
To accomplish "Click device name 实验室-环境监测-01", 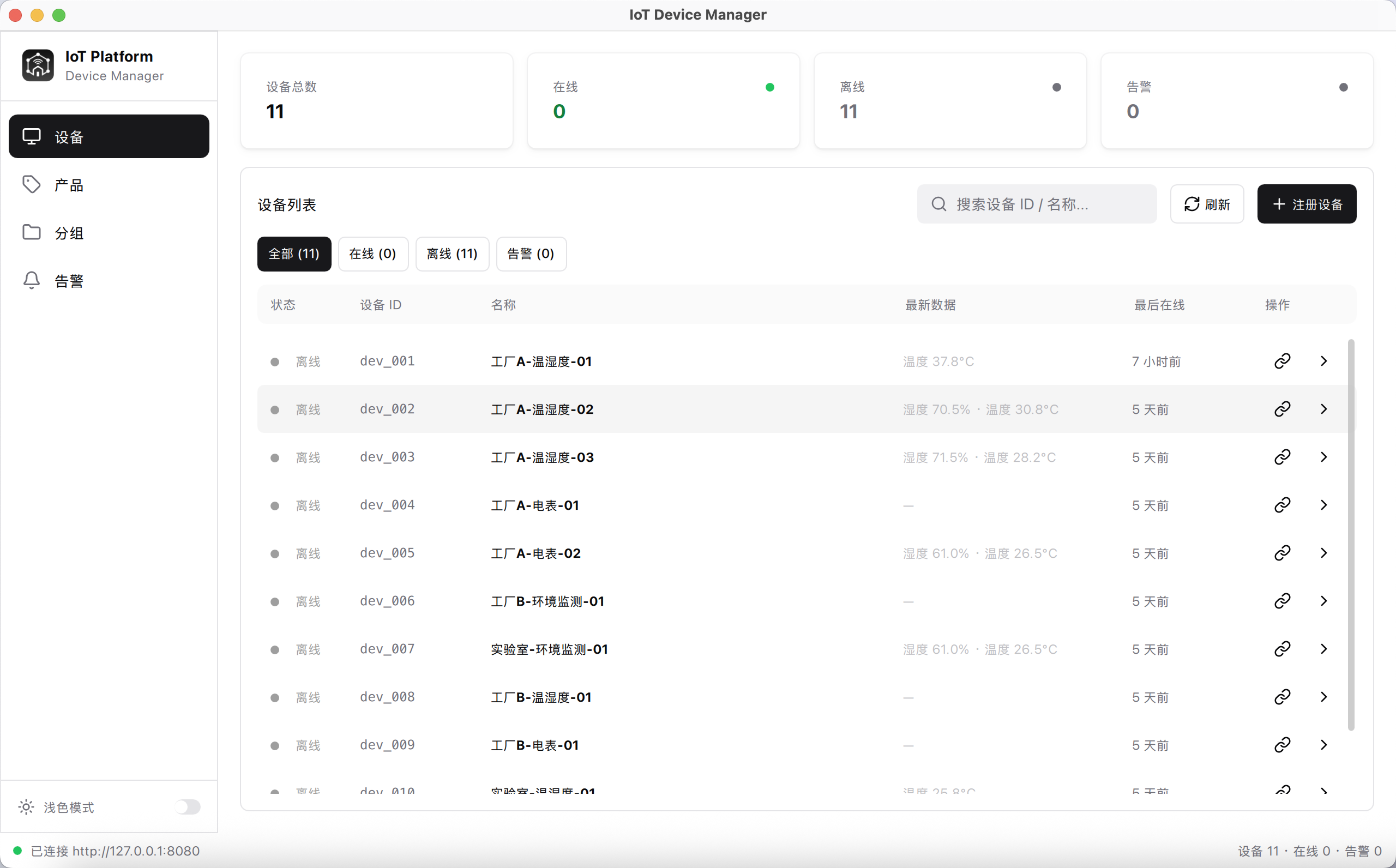I will click(x=549, y=649).
